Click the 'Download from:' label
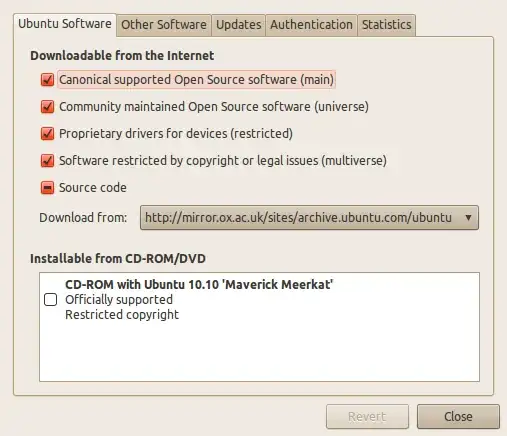This screenshot has height=436, width=507. [x=83, y=218]
